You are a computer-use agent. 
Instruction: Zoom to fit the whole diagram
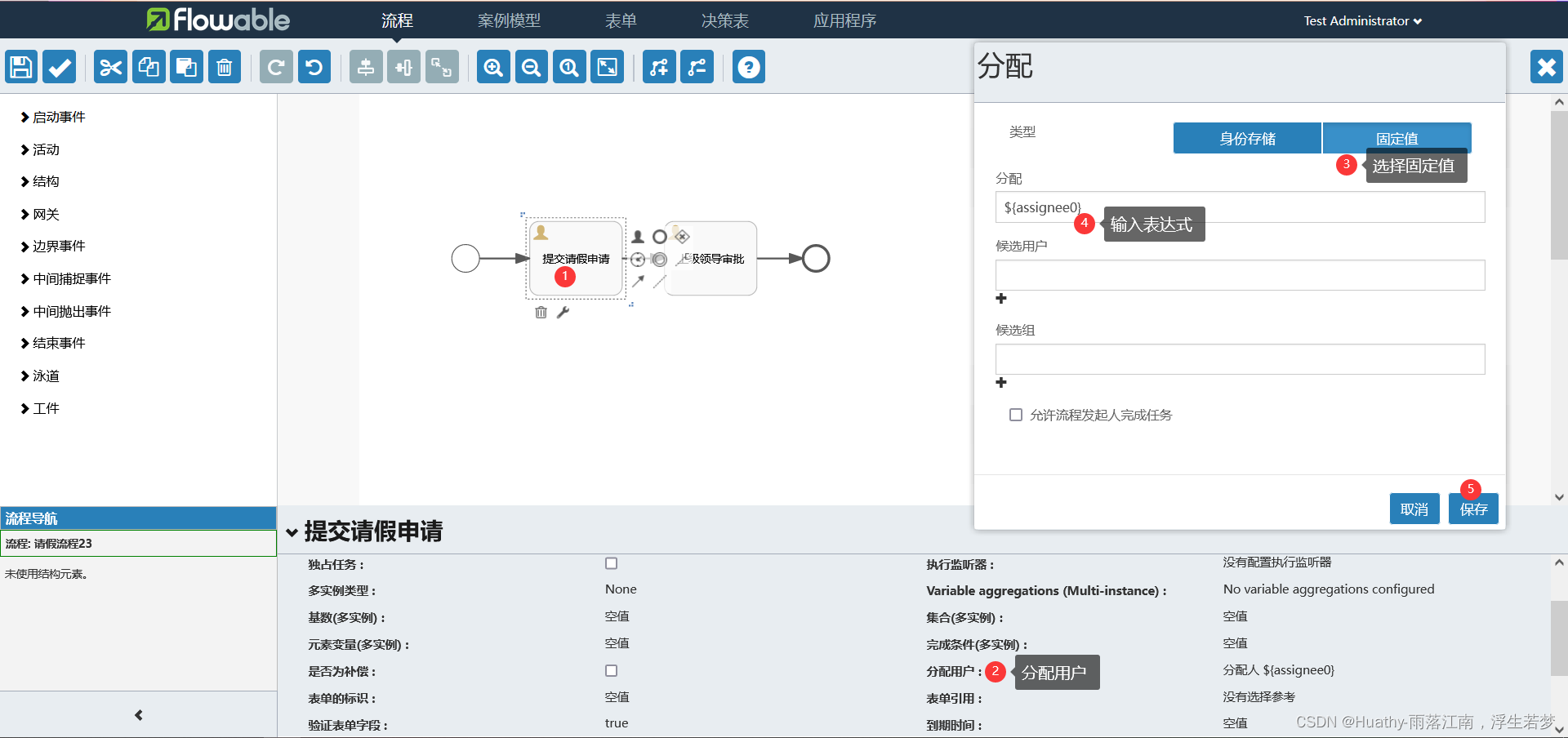click(608, 67)
